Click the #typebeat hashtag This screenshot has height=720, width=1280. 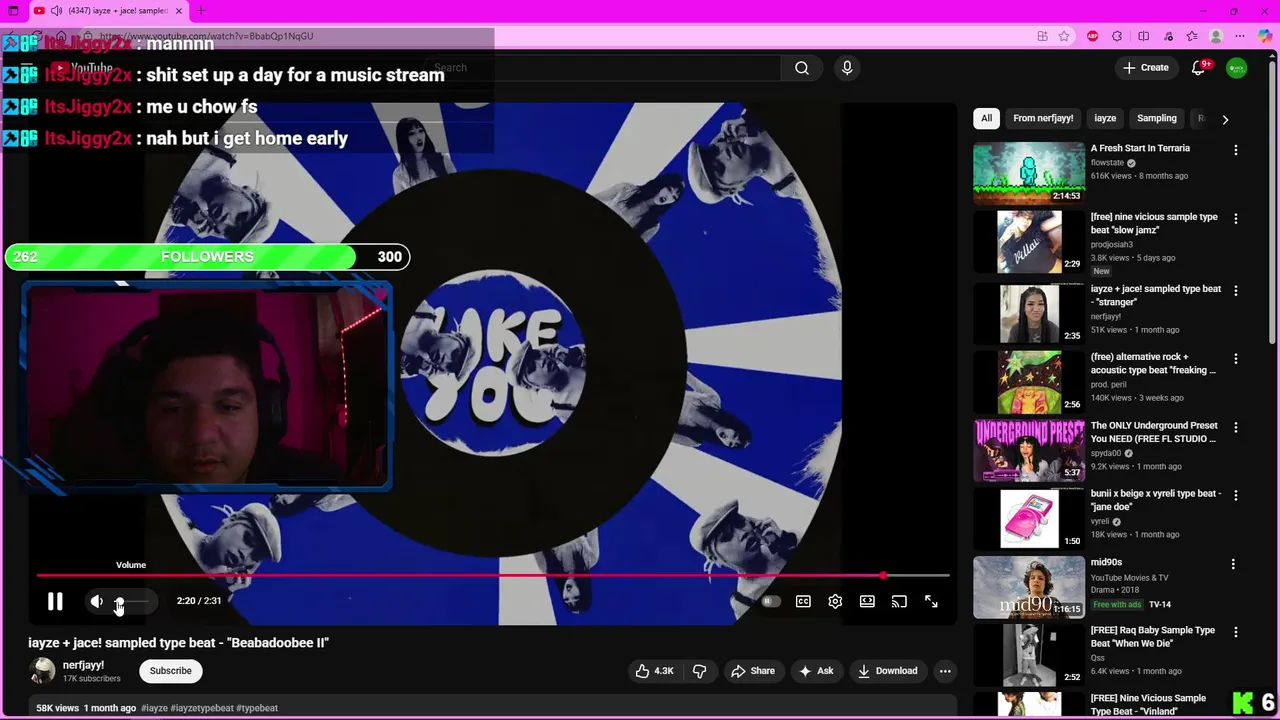click(x=258, y=708)
